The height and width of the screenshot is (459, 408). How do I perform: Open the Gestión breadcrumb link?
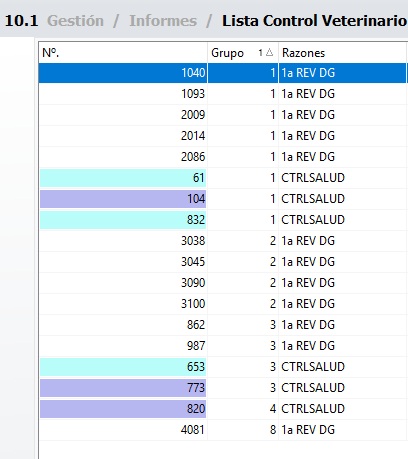pyautogui.click(x=75, y=21)
